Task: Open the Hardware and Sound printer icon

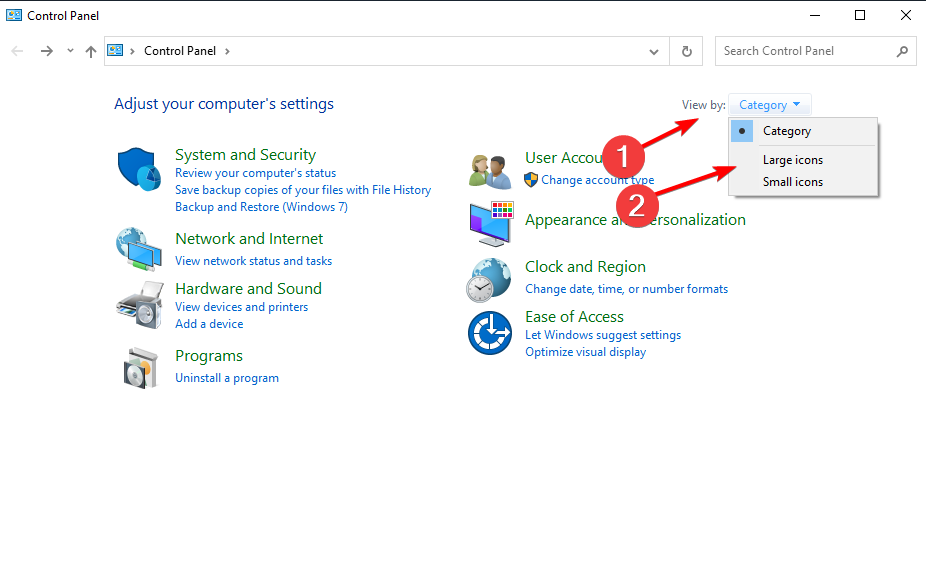Action: click(139, 303)
